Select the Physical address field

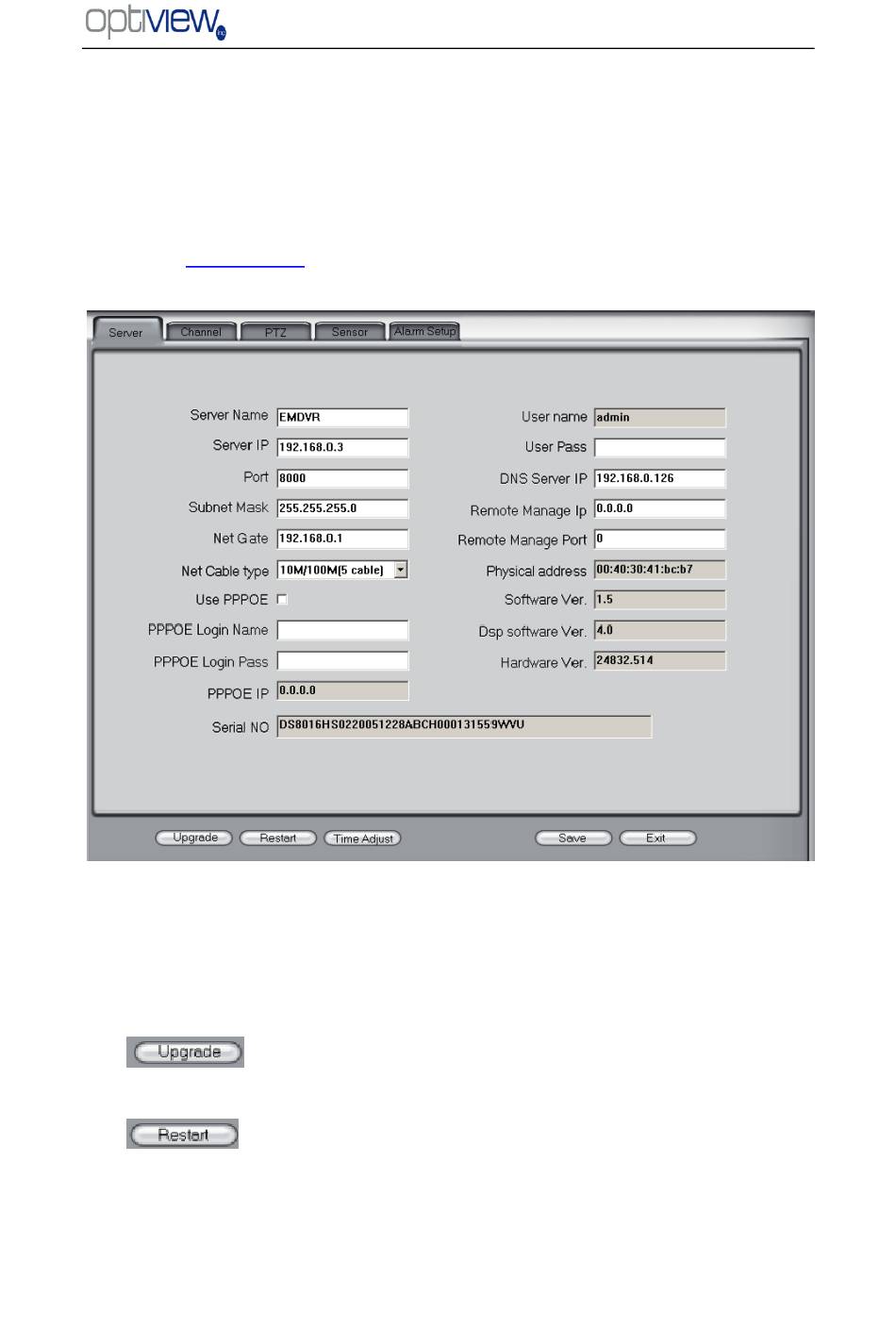[x=660, y=570]
